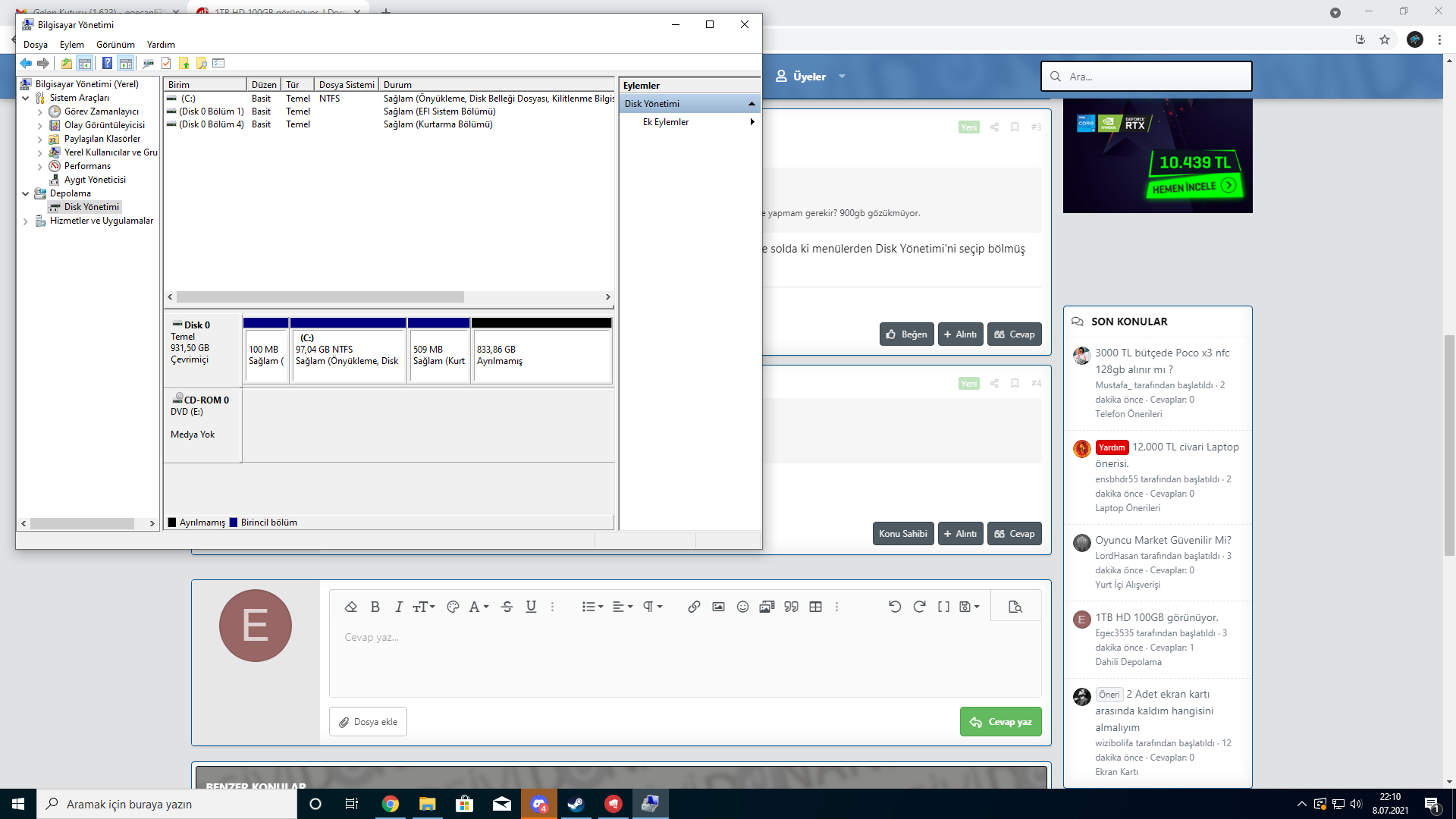Open the Eylem menu
The image size is (1456, 819).
pyautogui.click(x=72, y=45)
